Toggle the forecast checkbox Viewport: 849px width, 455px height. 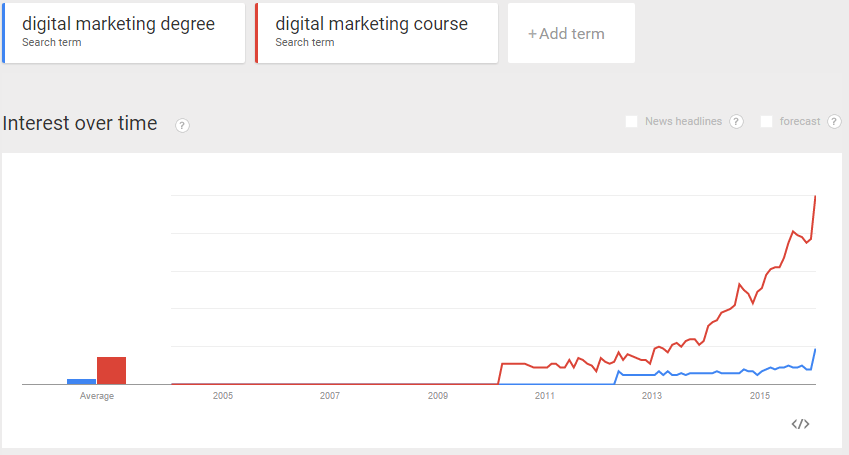[766, 121]
